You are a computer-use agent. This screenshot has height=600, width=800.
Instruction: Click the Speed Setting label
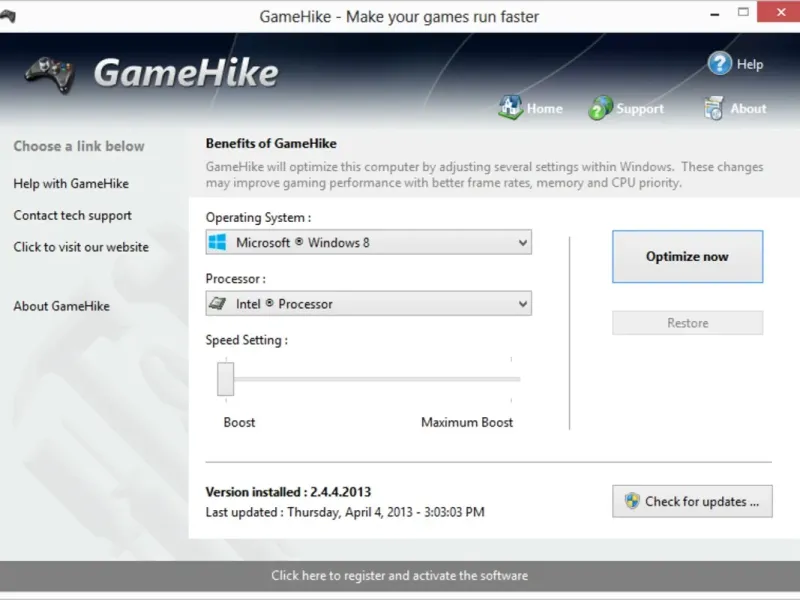(x=246, y=340)
